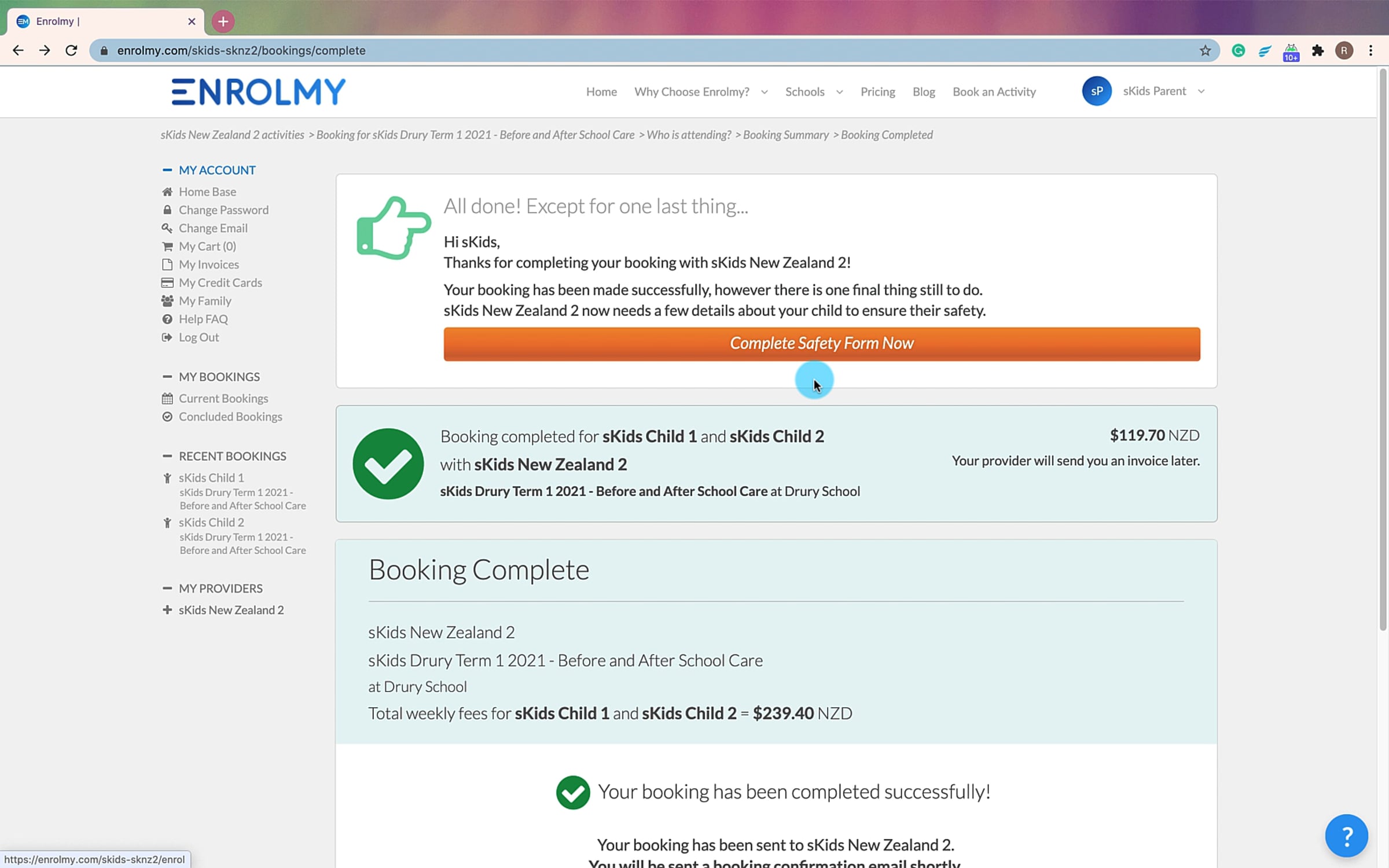The width and height of the screenshot is (1389, 868).
Task: Click the Booking Completed breadcrumb
Action: click(x=887, y=135)
